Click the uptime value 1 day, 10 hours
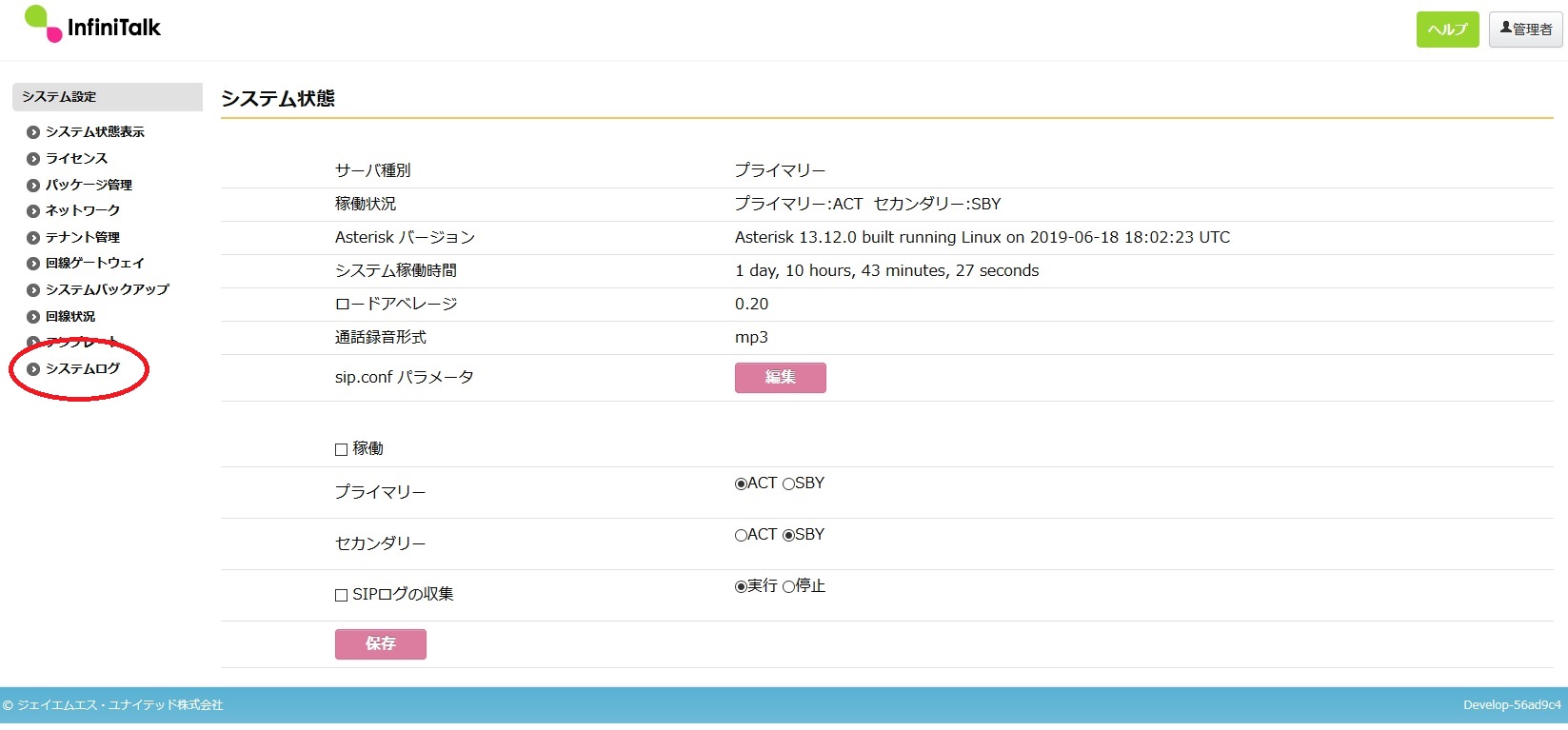The image size is (1568, 730). click(887, 271)
